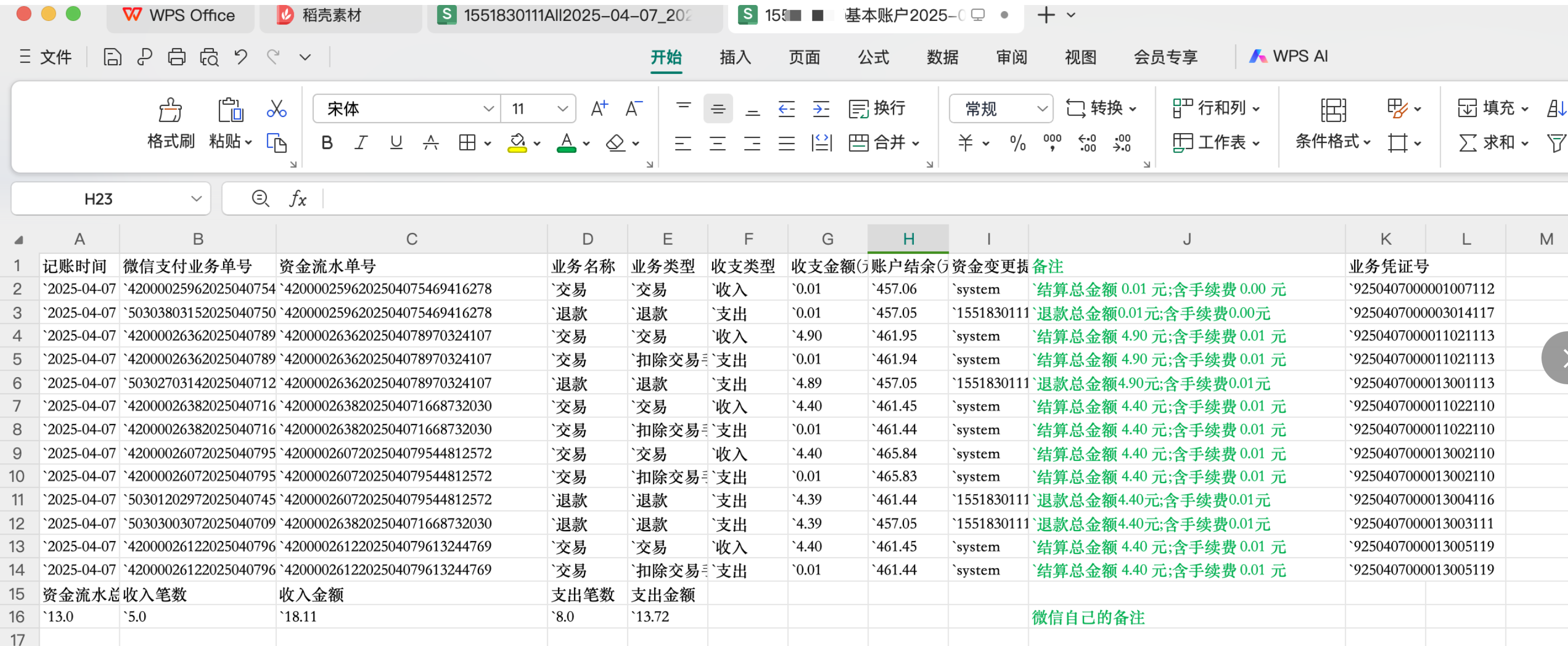Click the percent style icon
Image resolution: width=1568 pixels, height=646 pixels.
click(x=1017, y=144)
